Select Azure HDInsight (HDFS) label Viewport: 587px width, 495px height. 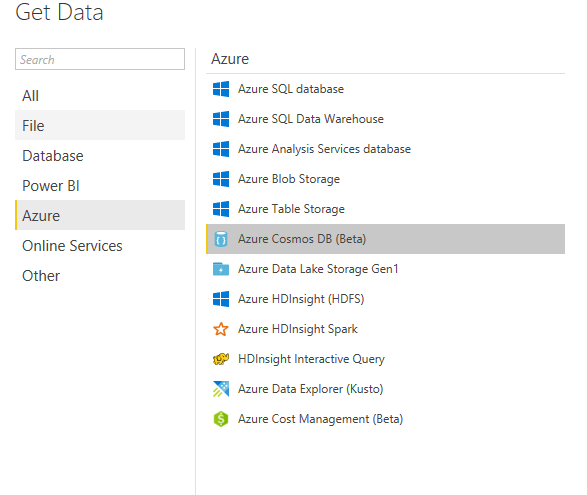click(x=301, y=299)
